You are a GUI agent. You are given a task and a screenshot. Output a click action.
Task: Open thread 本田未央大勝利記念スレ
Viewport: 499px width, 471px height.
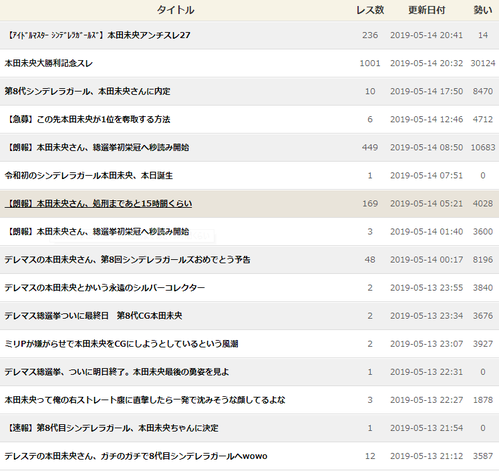click(x=49, y=63)
